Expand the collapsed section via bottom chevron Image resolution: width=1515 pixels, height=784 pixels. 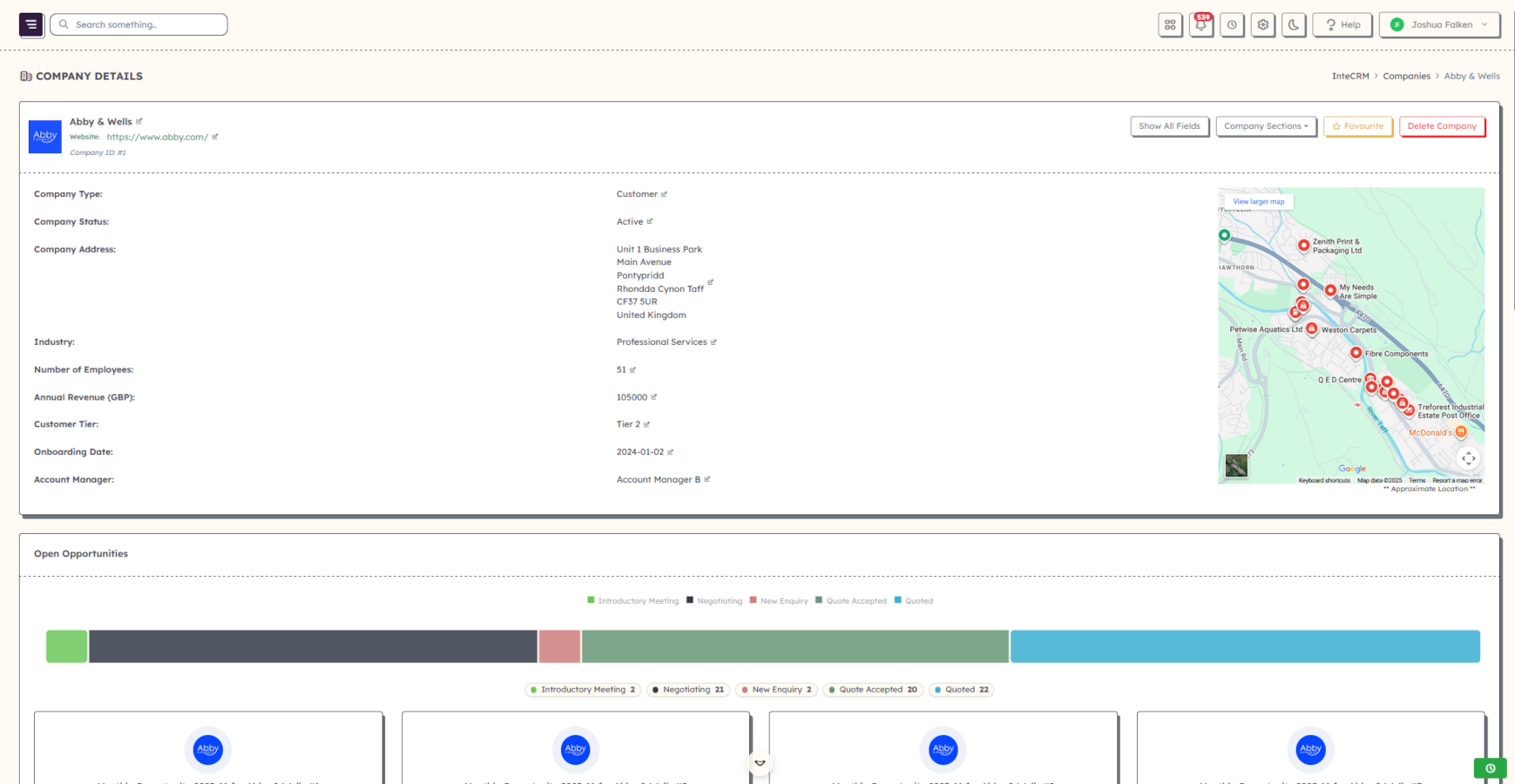pos(760,761)
